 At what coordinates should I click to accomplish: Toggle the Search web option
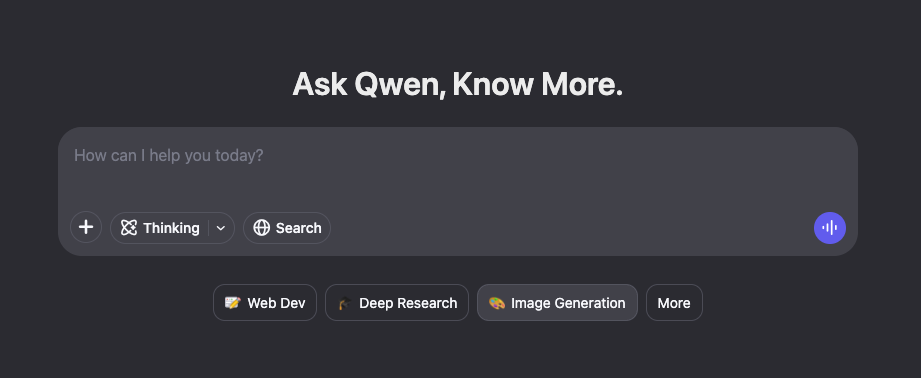point(287,228)
